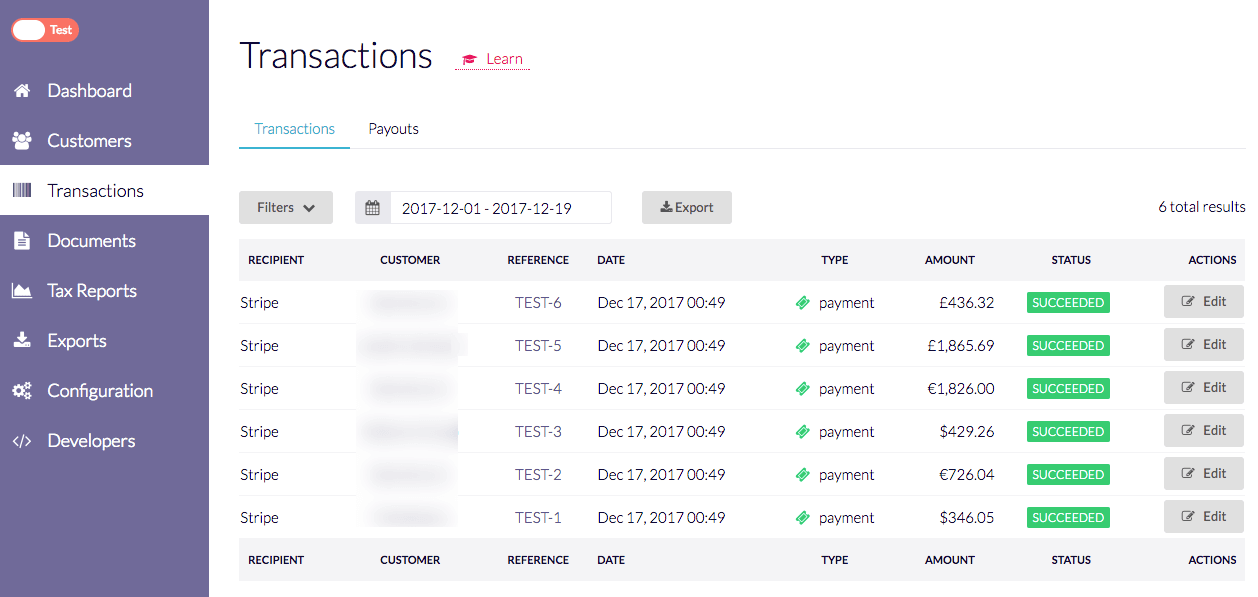Click the Customers people icon

[21, 141]
